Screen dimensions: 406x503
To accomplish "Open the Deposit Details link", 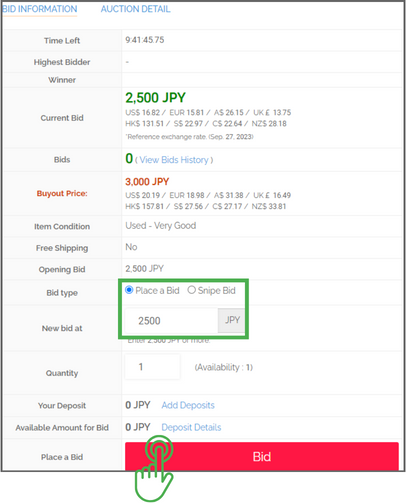I will click(x=191, y=427).
